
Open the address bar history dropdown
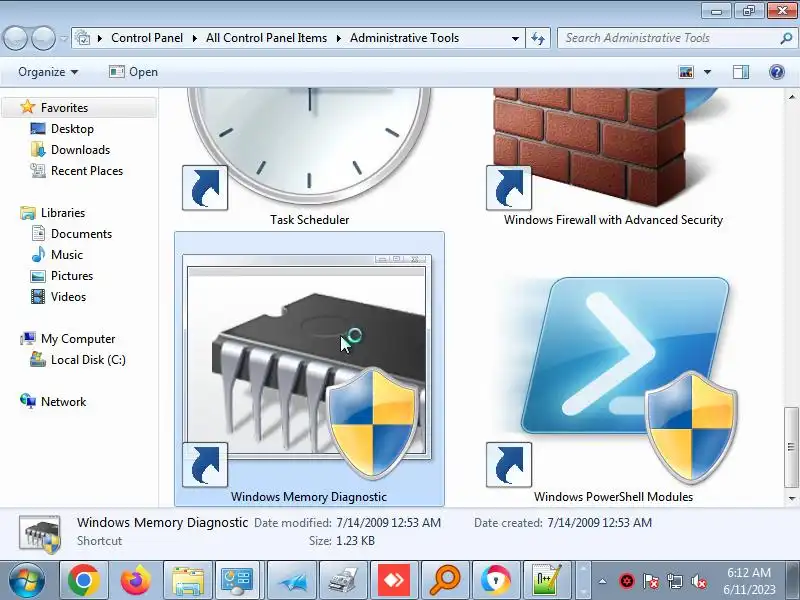[515, 38]
